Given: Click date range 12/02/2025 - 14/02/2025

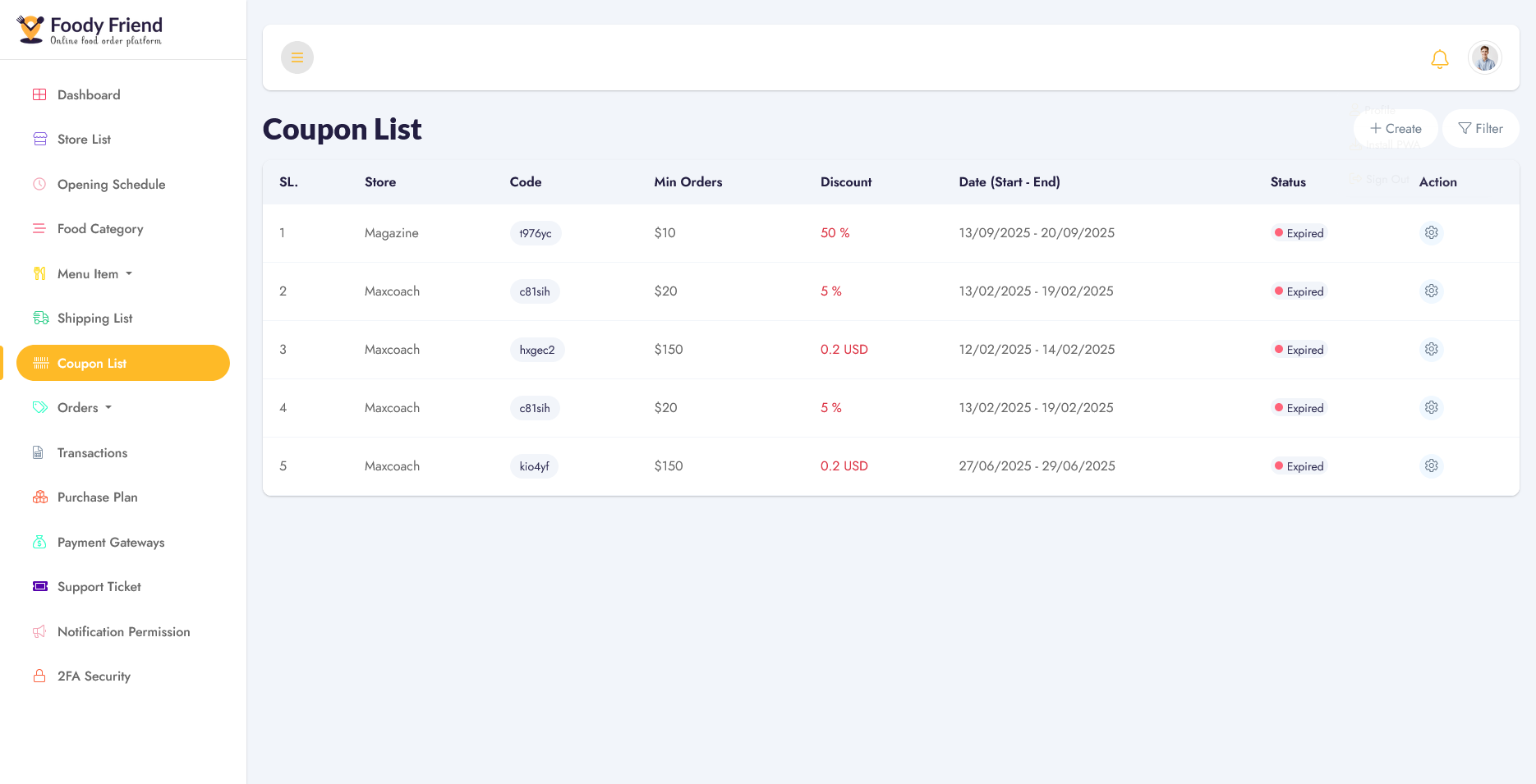Looking at the screenshot, I should coord(1037,350).
